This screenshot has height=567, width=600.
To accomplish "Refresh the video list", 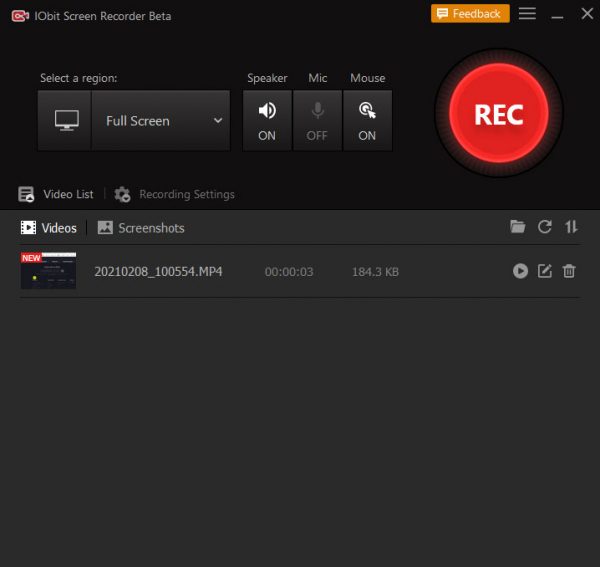I will [545, 227].
